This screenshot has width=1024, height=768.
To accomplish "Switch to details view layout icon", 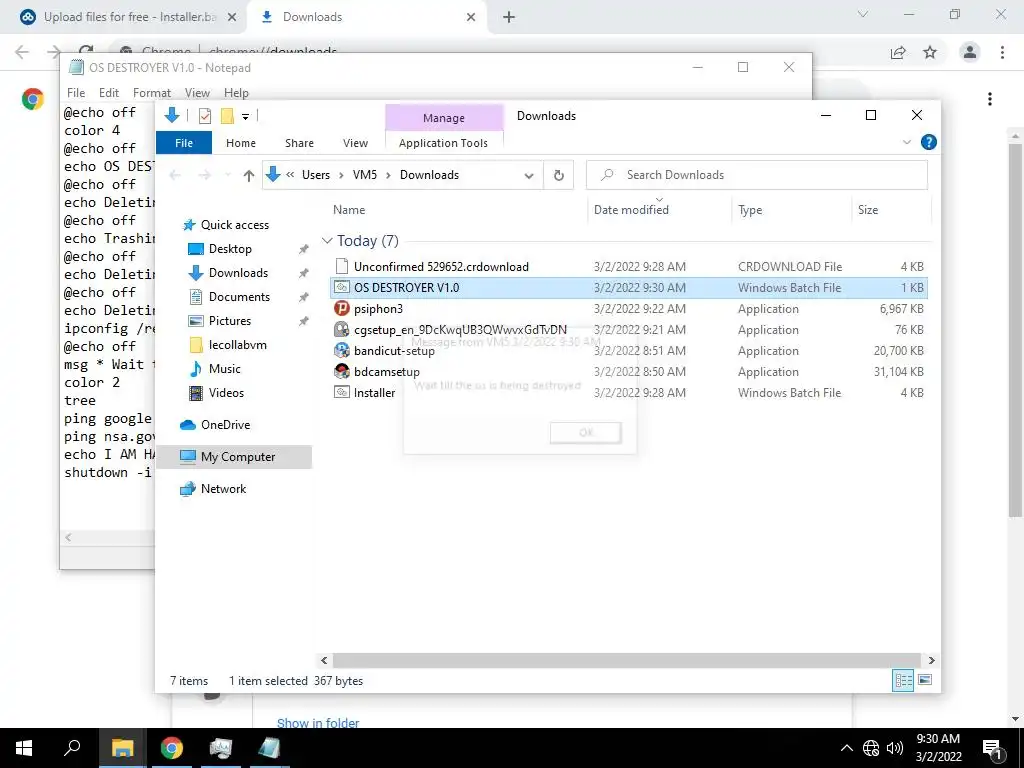I will 903,680.
